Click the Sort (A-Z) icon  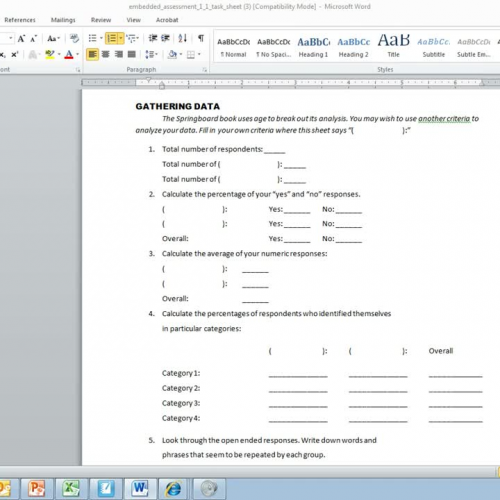pyautogui.click(x=182, y=38)
